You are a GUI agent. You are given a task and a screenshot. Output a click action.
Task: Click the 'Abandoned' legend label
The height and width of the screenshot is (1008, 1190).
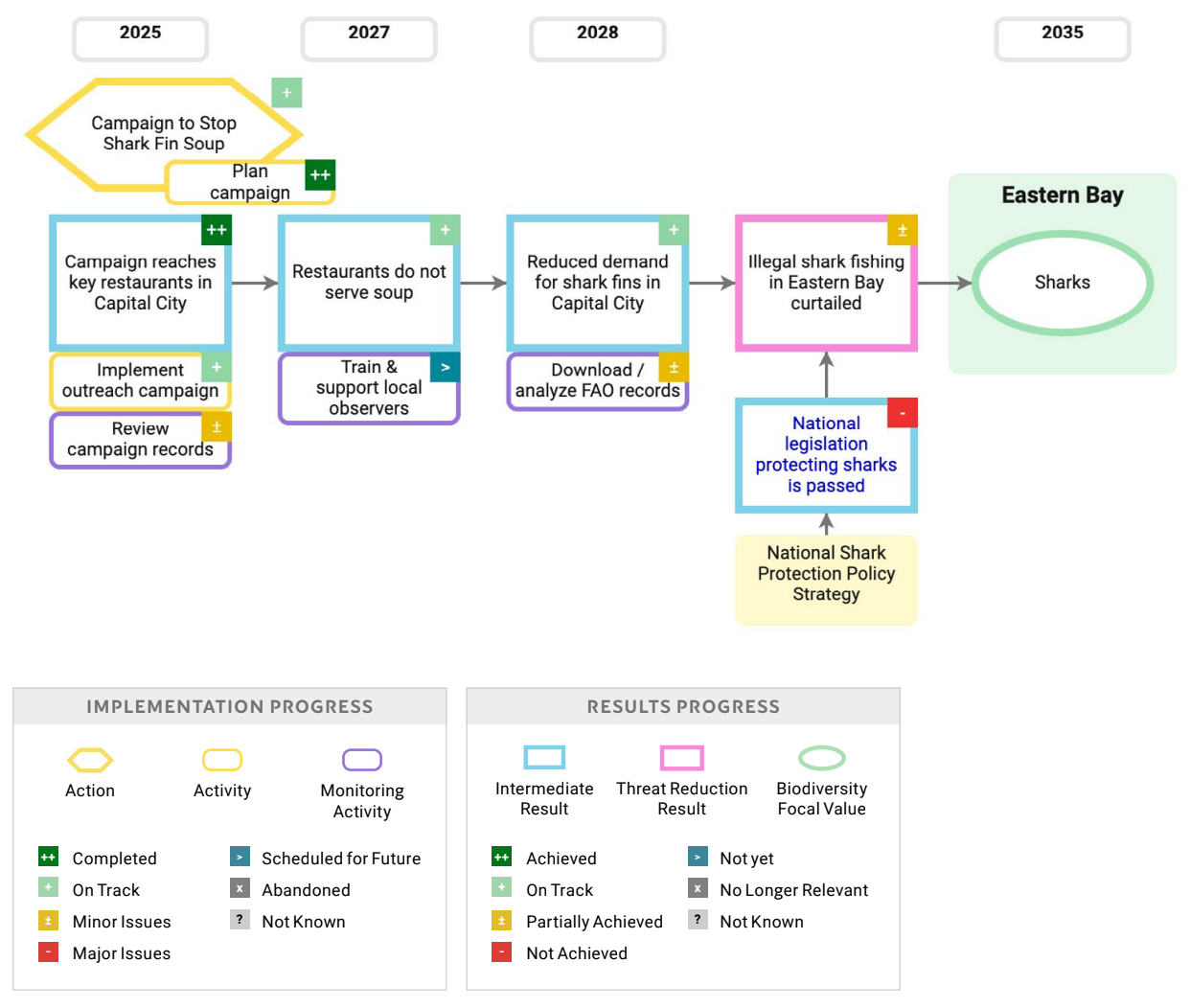[306, 890]
